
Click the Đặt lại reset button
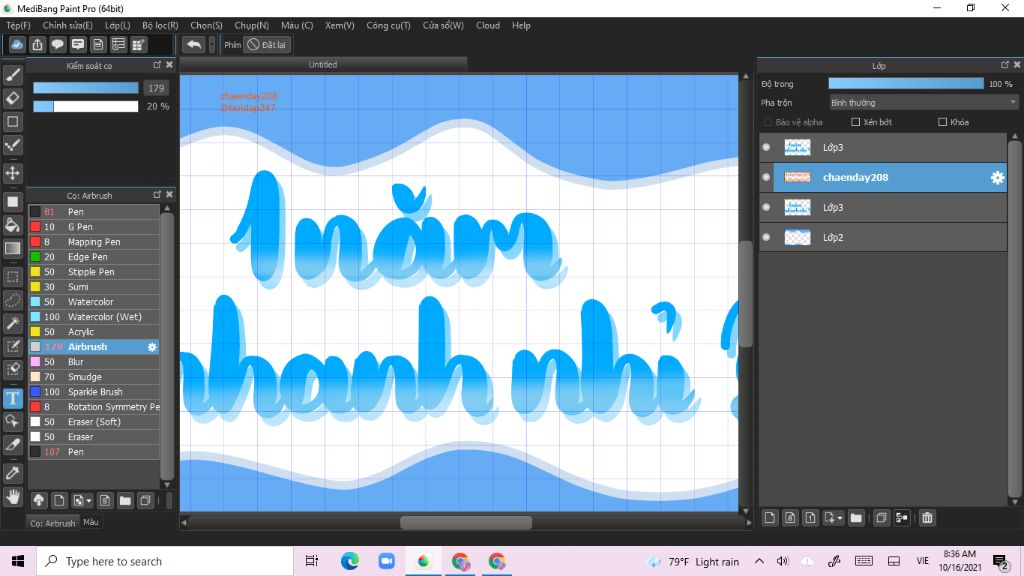[267, 44]
